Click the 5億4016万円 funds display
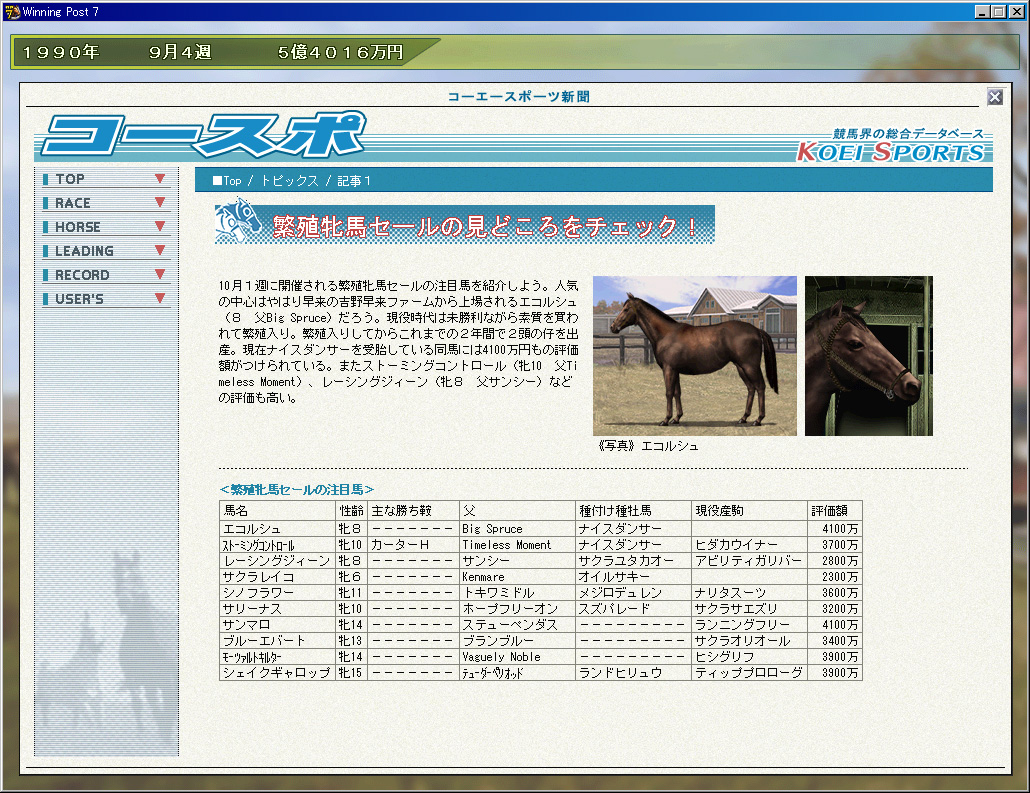Viewport: 1030px width, 793px height. [x=340, y=53]
